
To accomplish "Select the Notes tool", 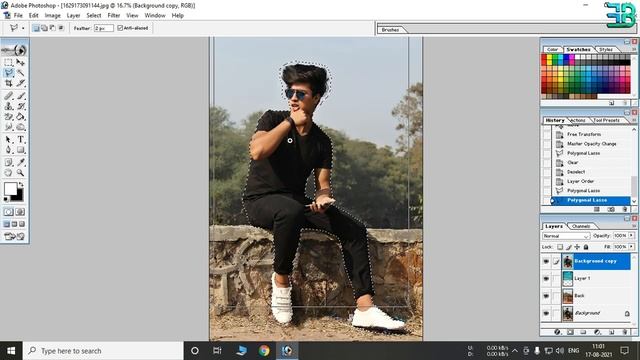I will point(8,162).
